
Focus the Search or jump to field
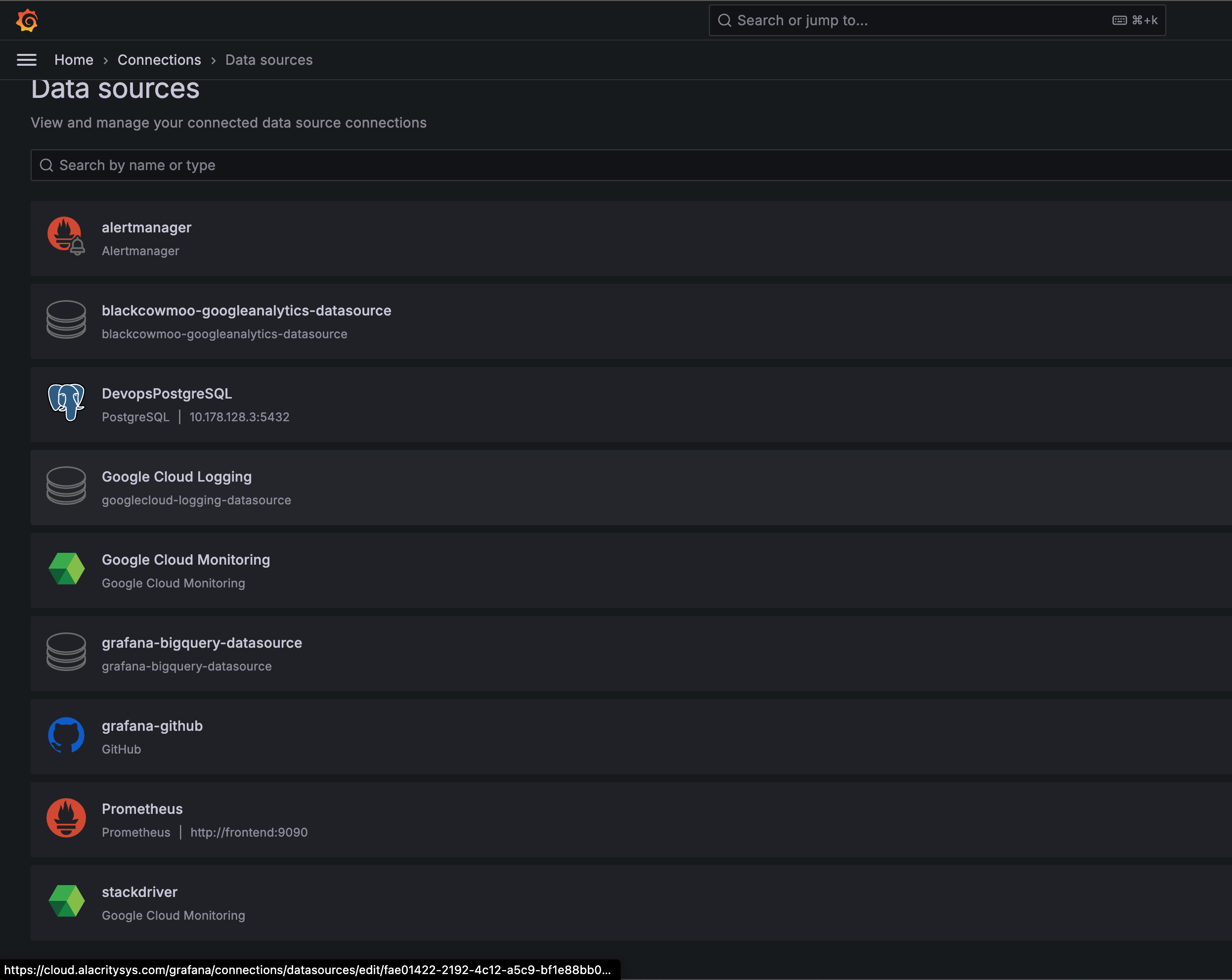937,21
